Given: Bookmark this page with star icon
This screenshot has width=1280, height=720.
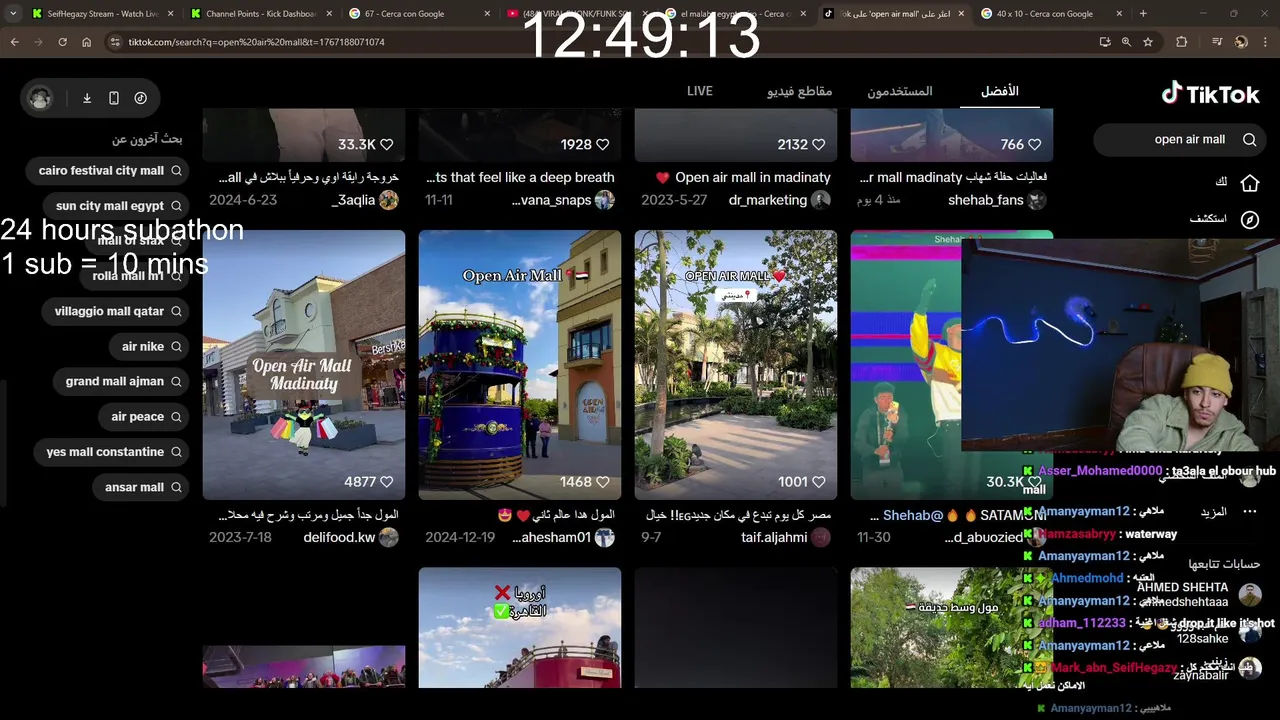Looking at the screenshot, I should point(1148,42).
